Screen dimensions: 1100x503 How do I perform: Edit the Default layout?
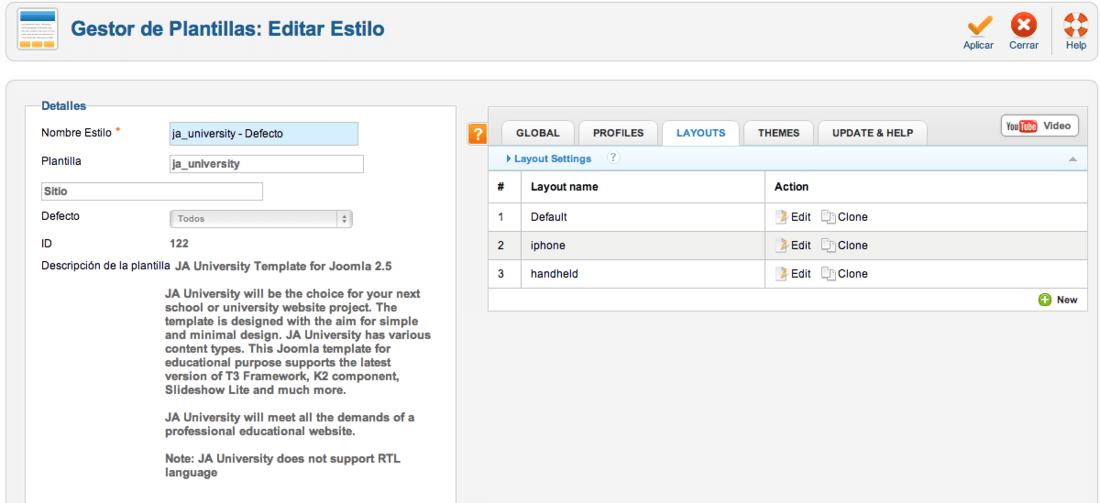(x=793, y=217)
